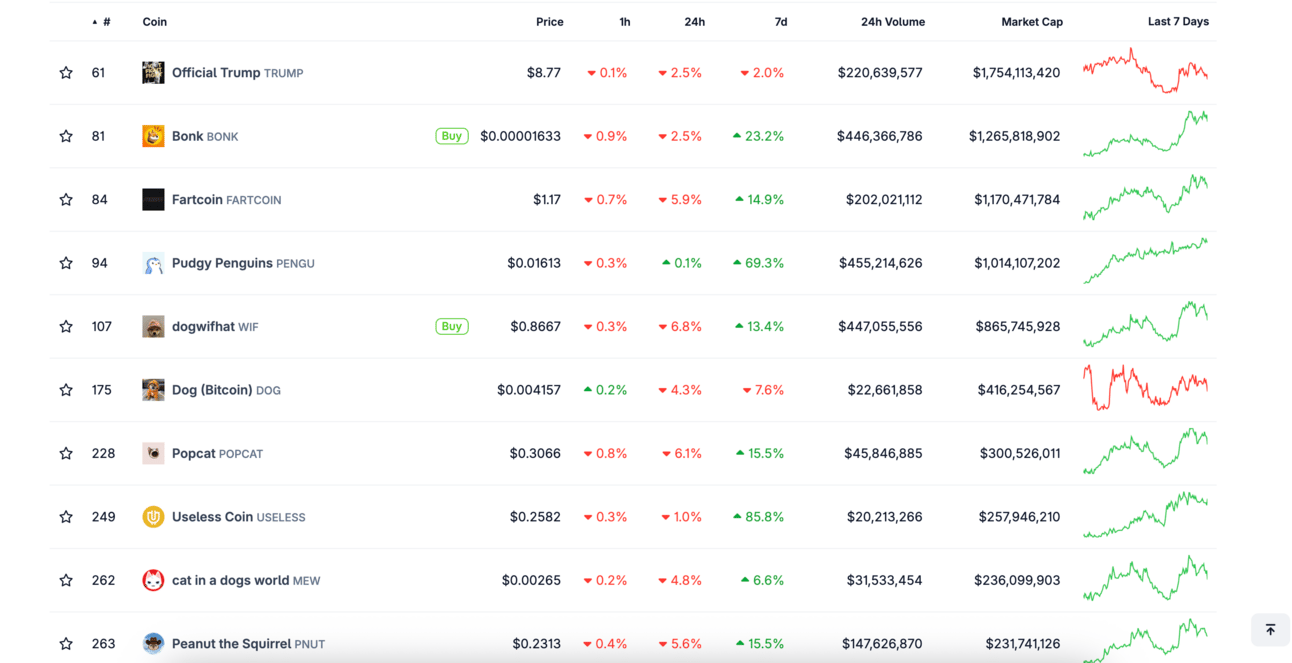Star Pudgy Penguins for the watchlist
1292x663 pixels.
(66, 263)
